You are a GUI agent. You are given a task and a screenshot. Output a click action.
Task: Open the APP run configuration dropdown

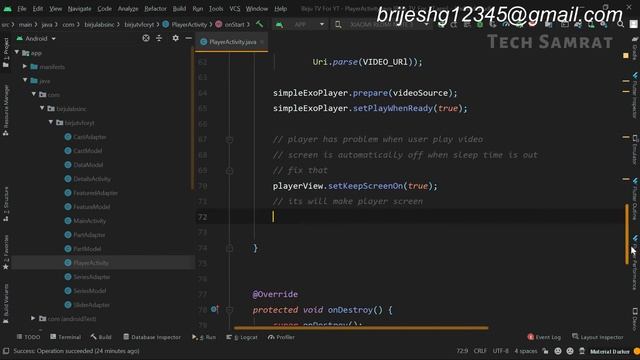300,24
